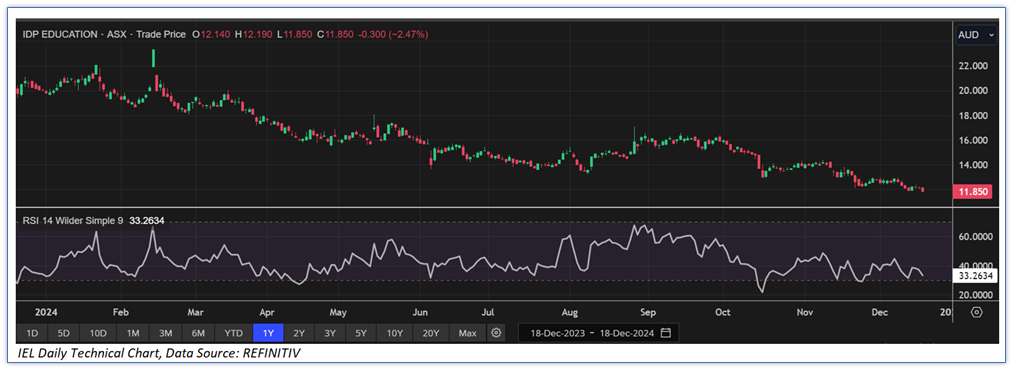The width and height of the screenshot is (1013, 370).
Task: Click the May label on time axis
Action: point(339,313)
